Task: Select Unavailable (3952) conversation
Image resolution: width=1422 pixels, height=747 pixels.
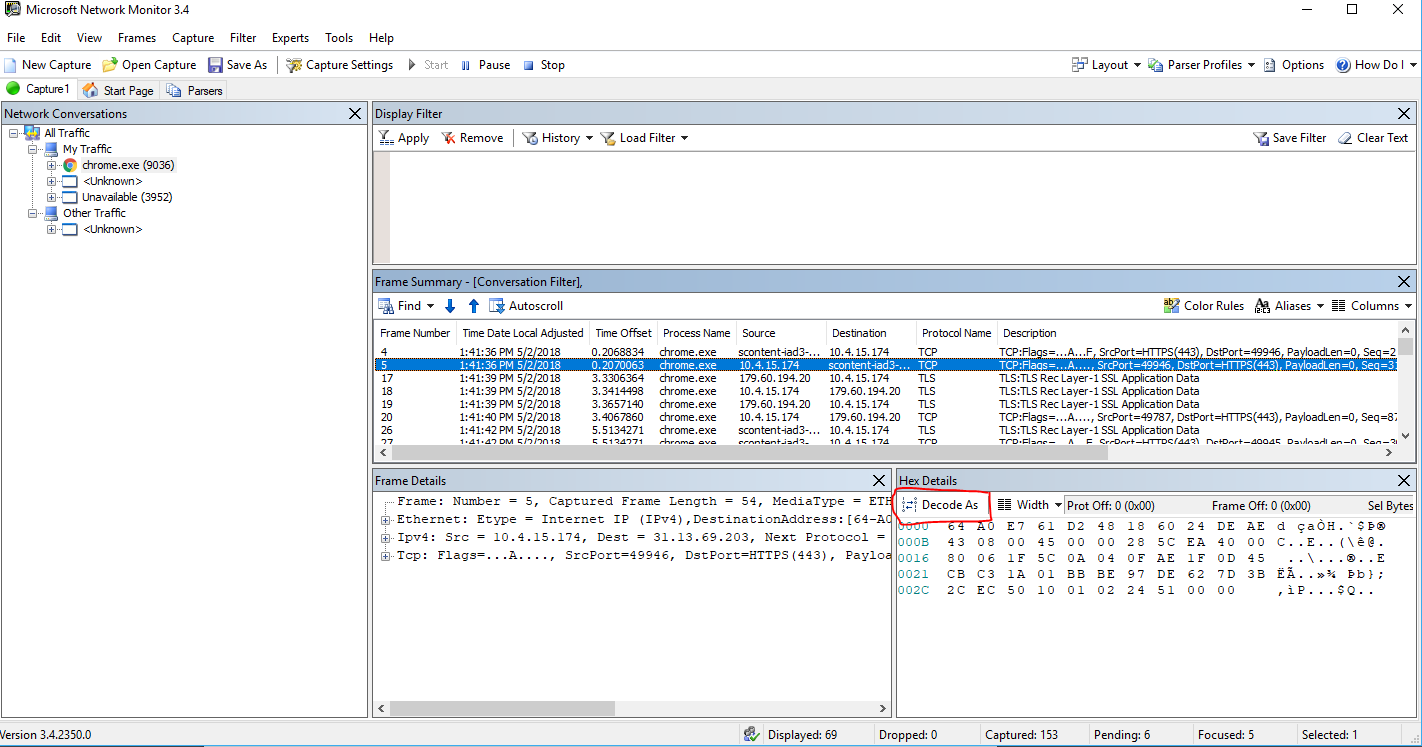Action: 127,197
